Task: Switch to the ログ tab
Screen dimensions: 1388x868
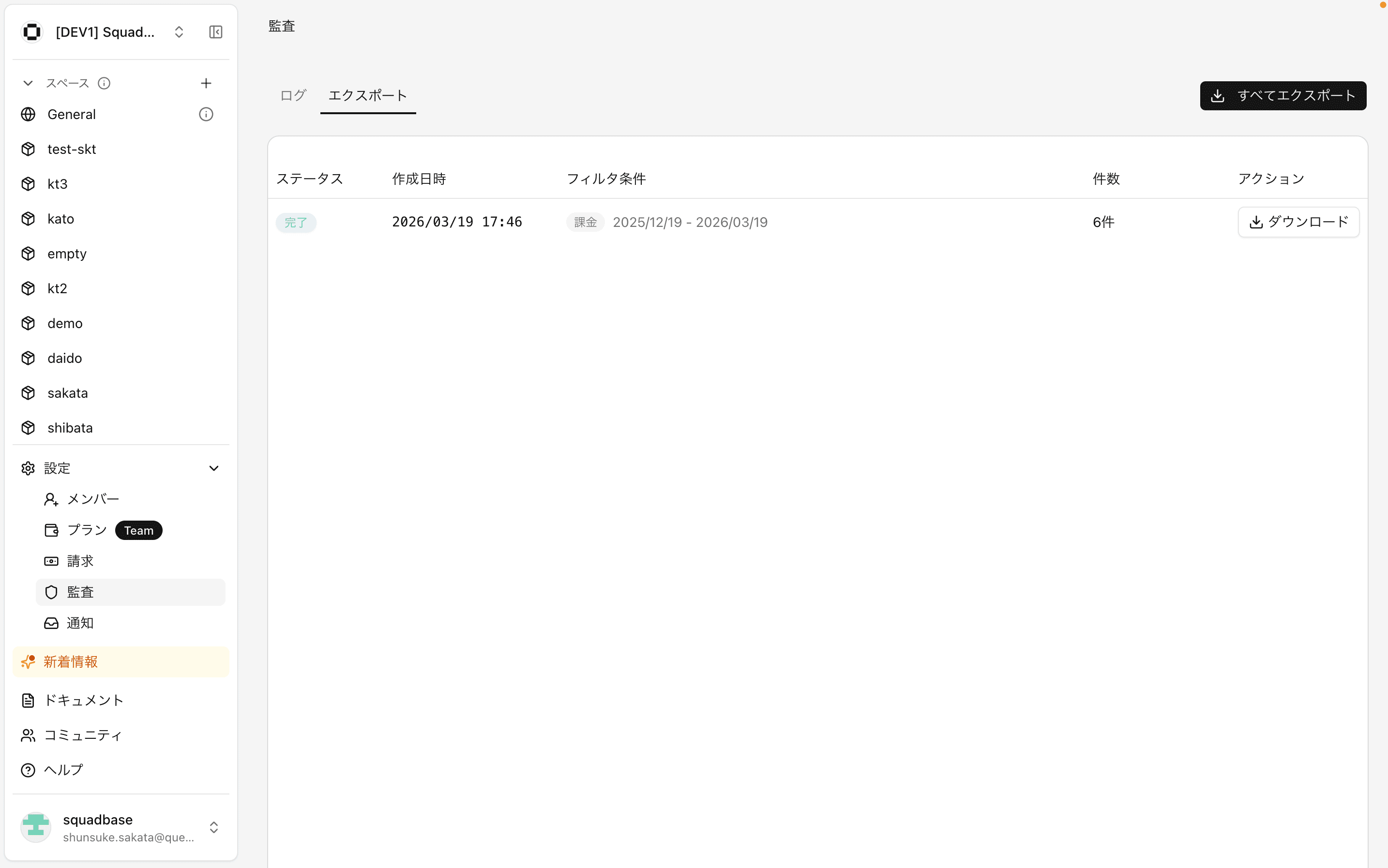Action: tap(292, 95)
